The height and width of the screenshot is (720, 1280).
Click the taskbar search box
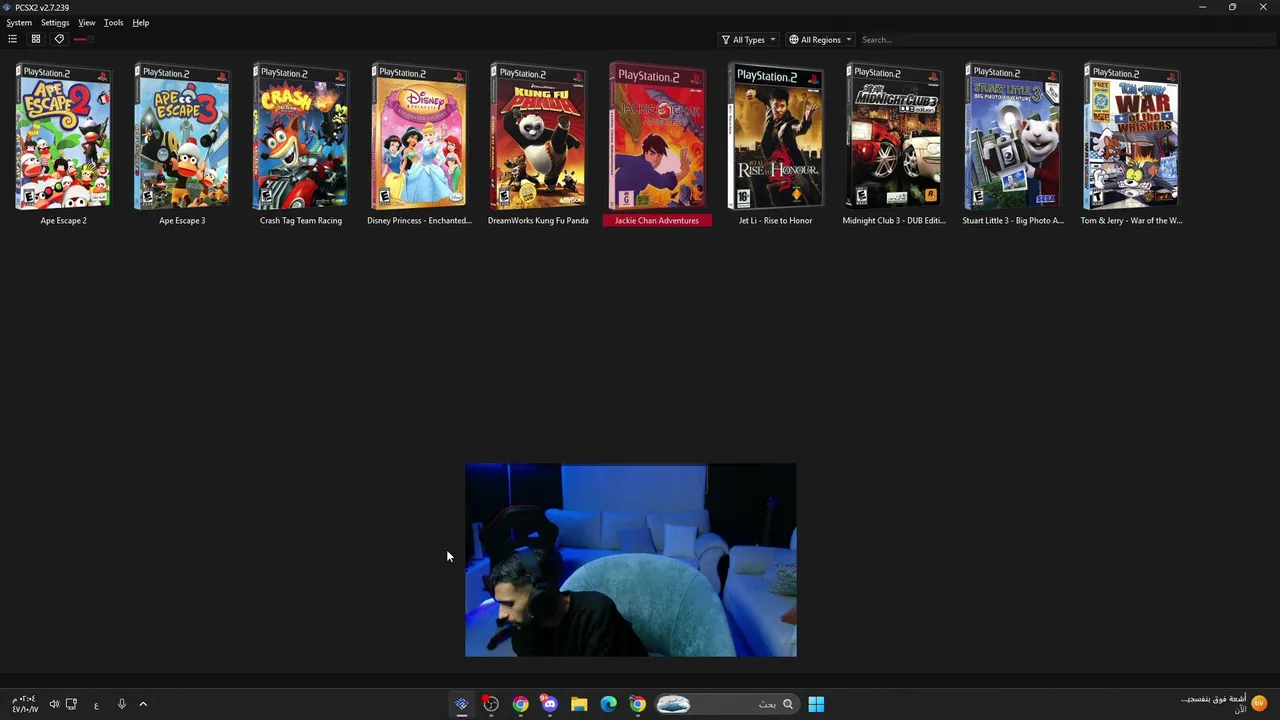coord(726,704)
